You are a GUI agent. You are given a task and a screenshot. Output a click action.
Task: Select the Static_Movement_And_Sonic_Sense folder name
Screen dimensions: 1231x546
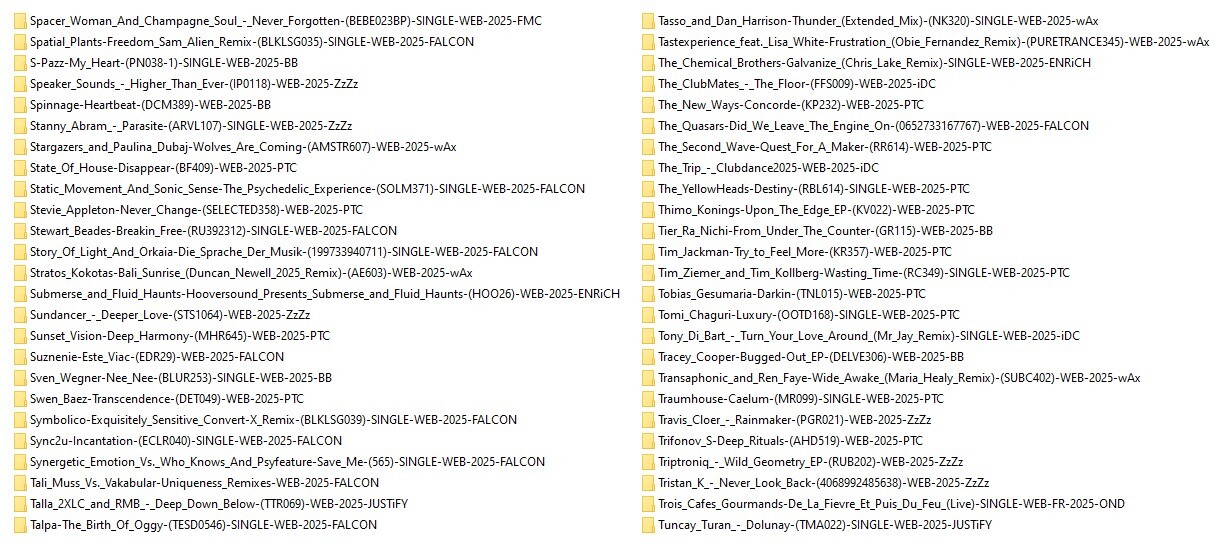click(308, 188)
